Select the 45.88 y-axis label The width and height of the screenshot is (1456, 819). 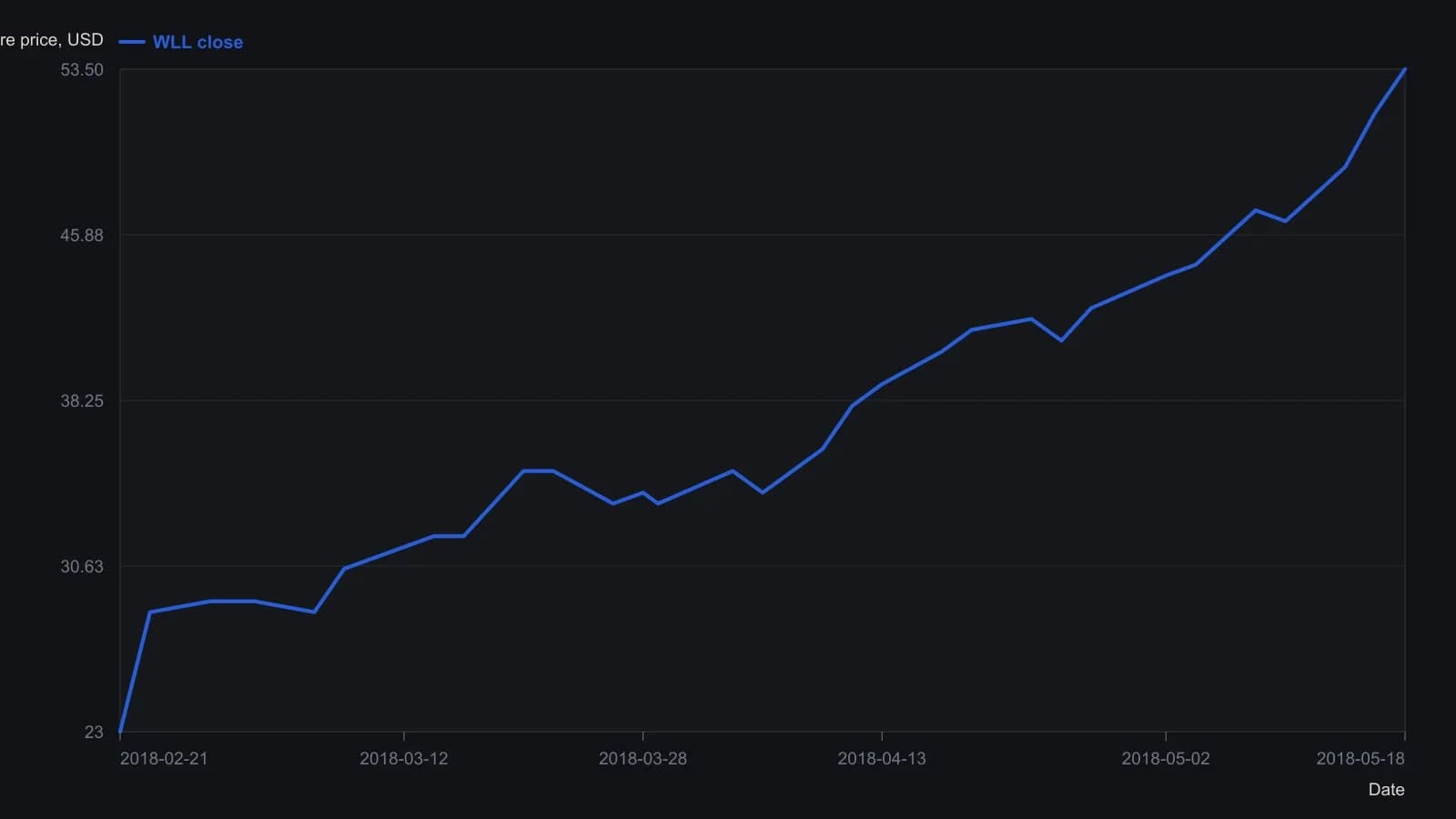click(82, 236)
